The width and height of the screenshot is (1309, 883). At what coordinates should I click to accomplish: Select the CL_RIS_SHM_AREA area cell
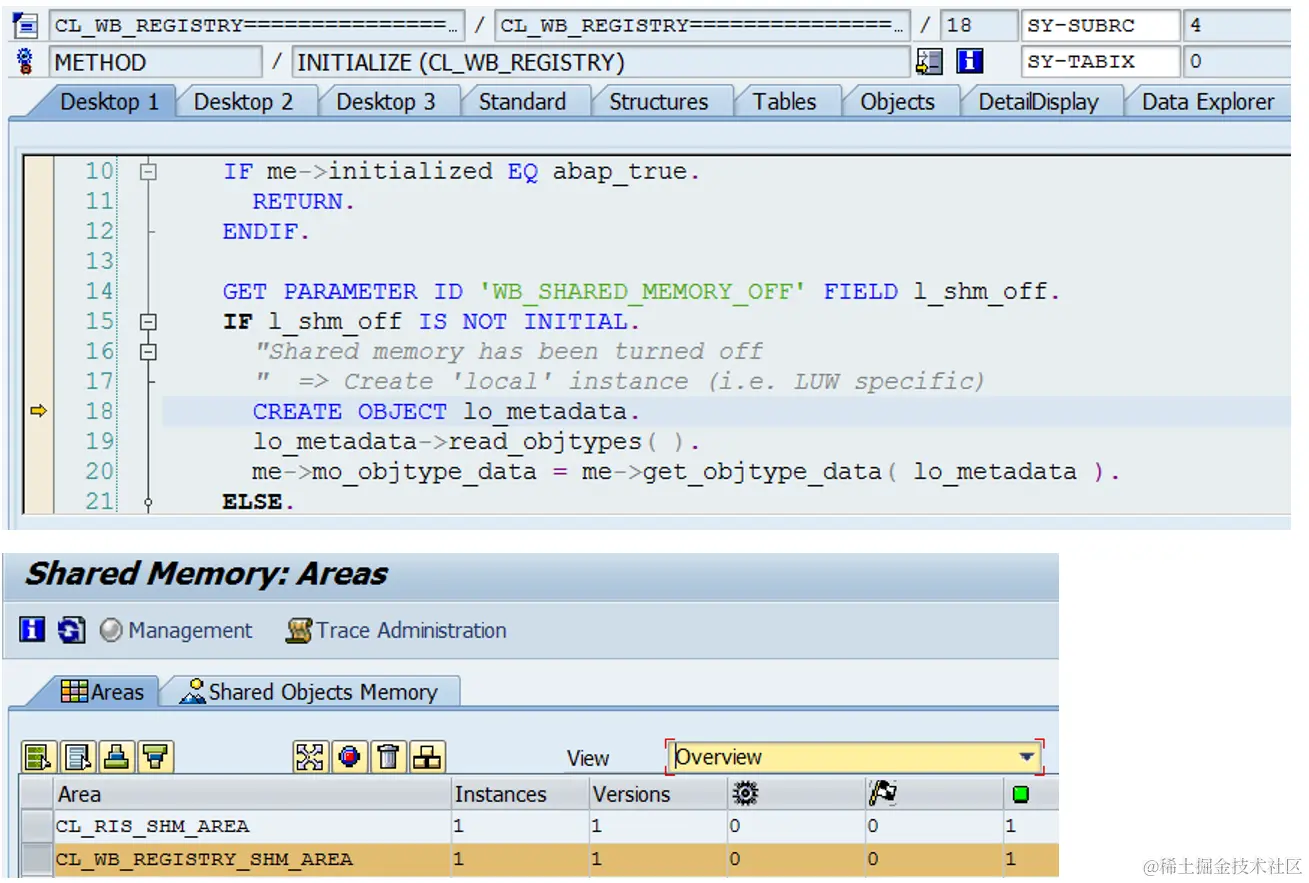click(x=251, y=826)
